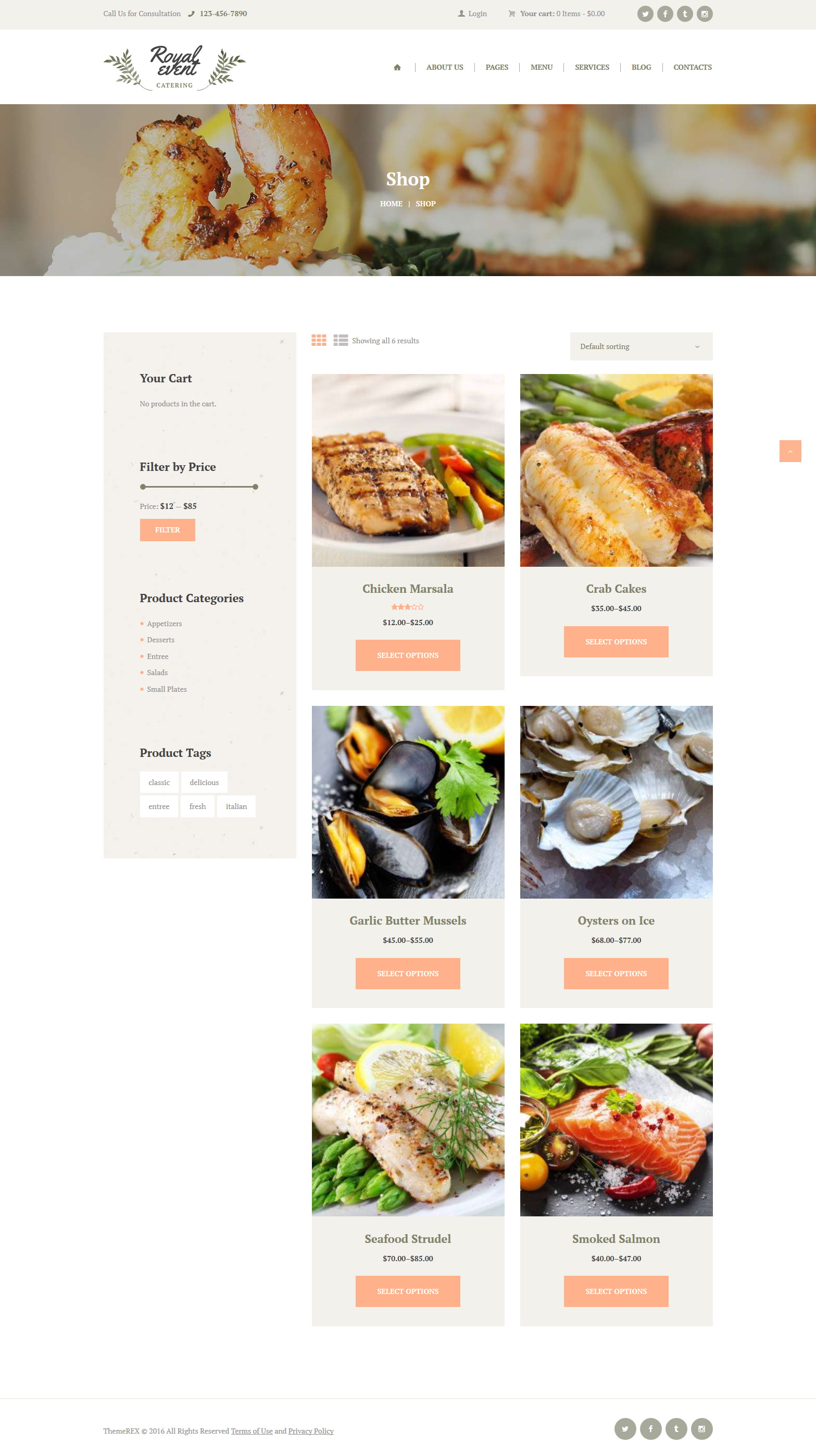The height and width of the screenshot is (1456, 816).
Task: Open the shopping cart icon in header
Action: [511, 14]
